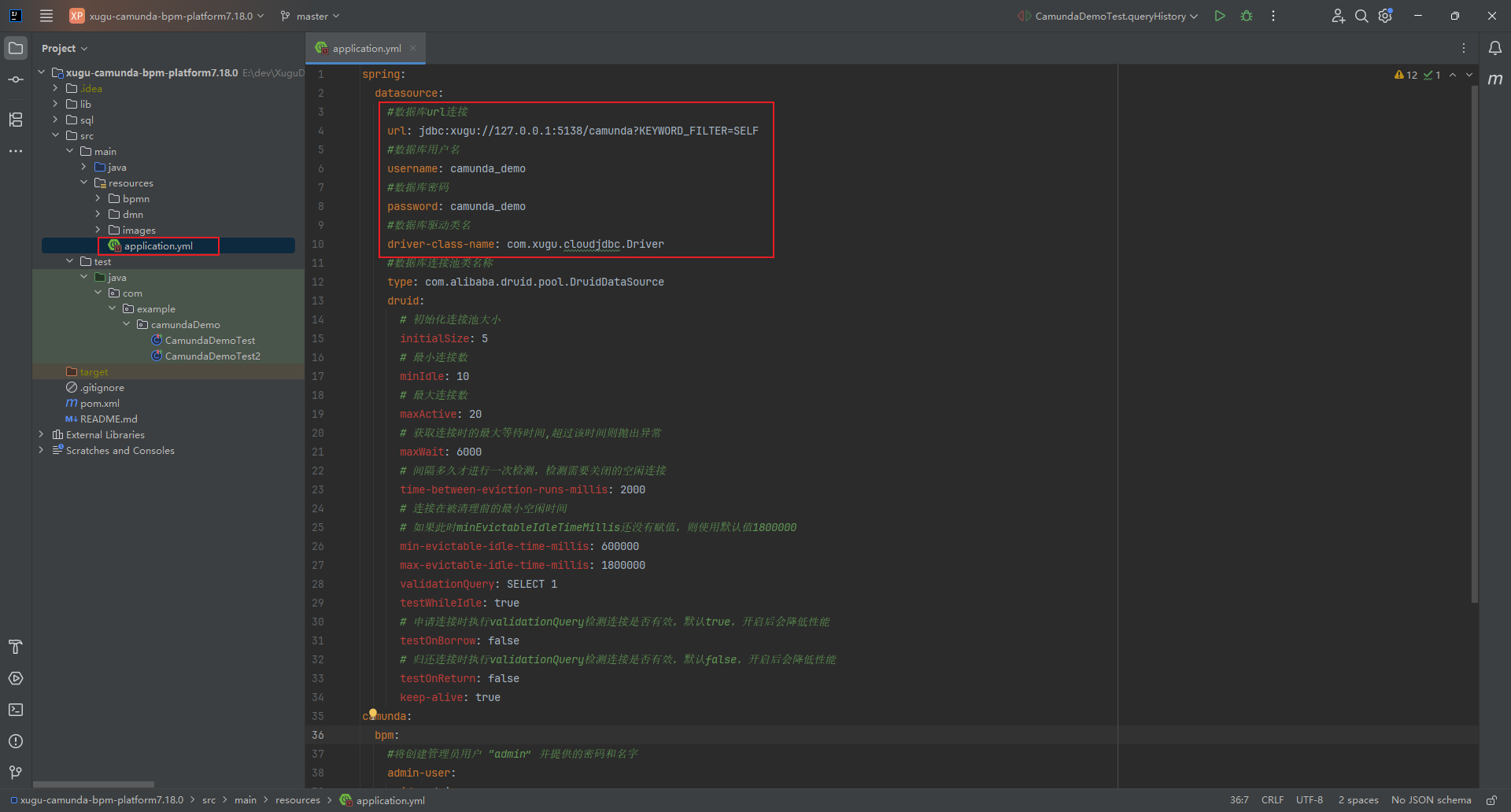Image resolution: width=1511 pixels, height=812 pixels.
Task: Toggle read-only lock in status bar
Action: [x=1491, y=800]
